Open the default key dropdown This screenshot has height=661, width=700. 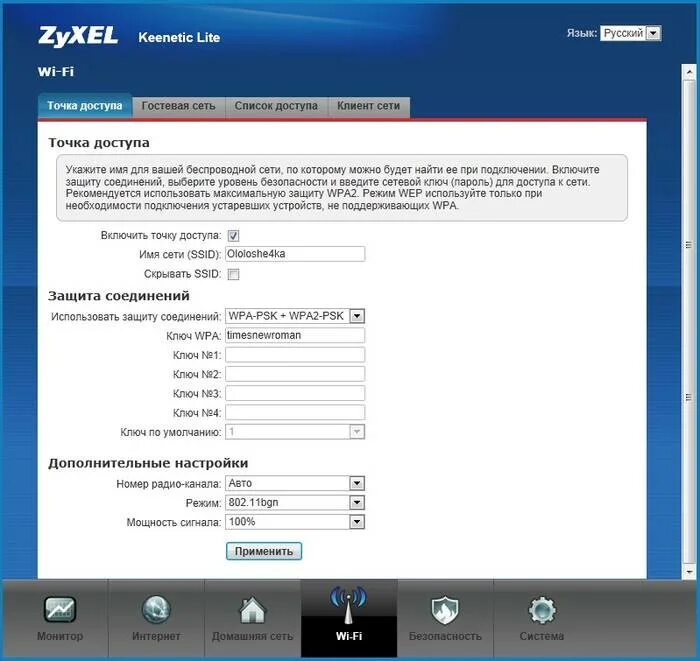(x=295, y=432)
